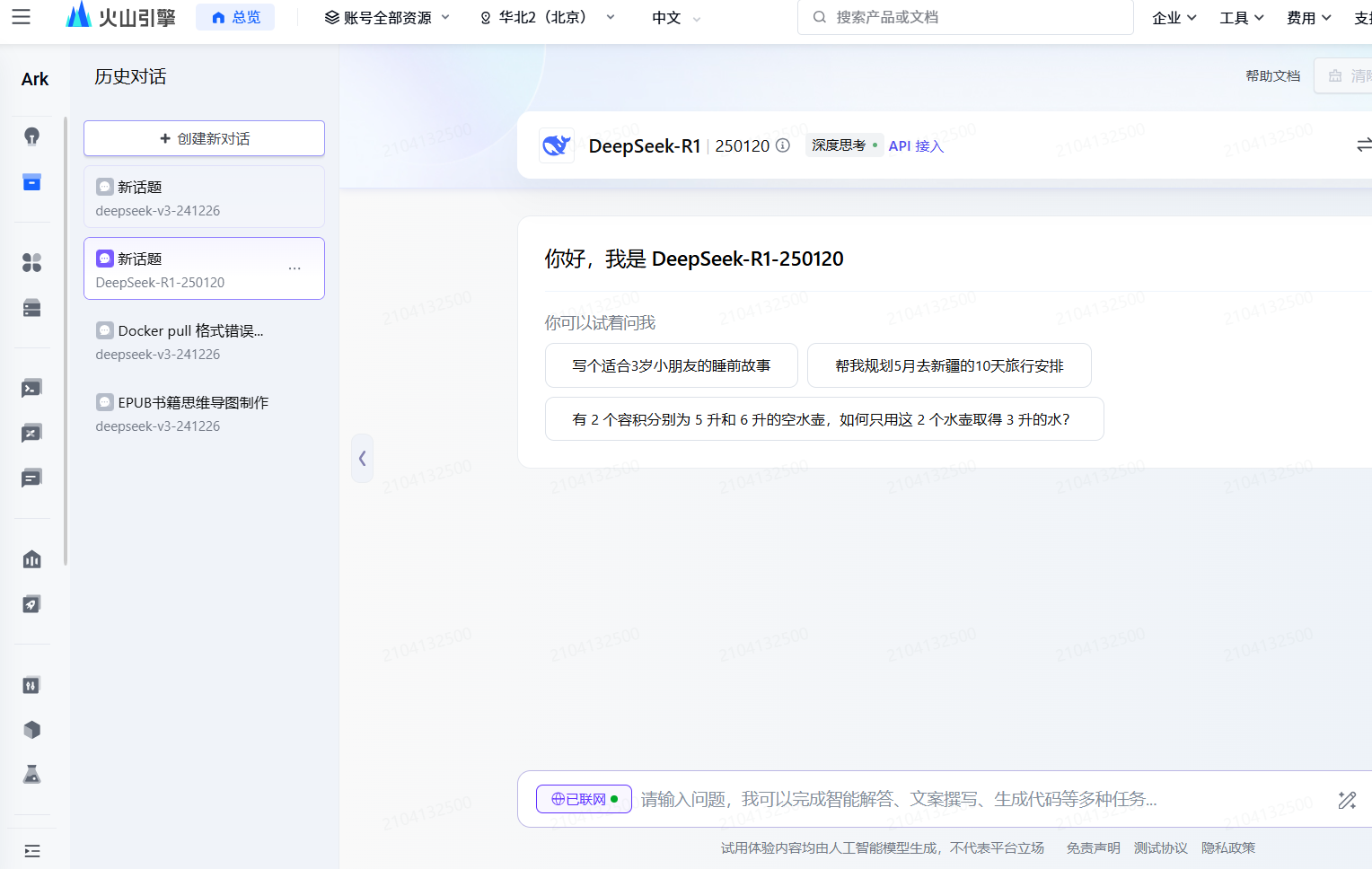Screen dimensions: 1372x869
Task: Open the 测试协议 link
Action: [x=1160, y=847]
